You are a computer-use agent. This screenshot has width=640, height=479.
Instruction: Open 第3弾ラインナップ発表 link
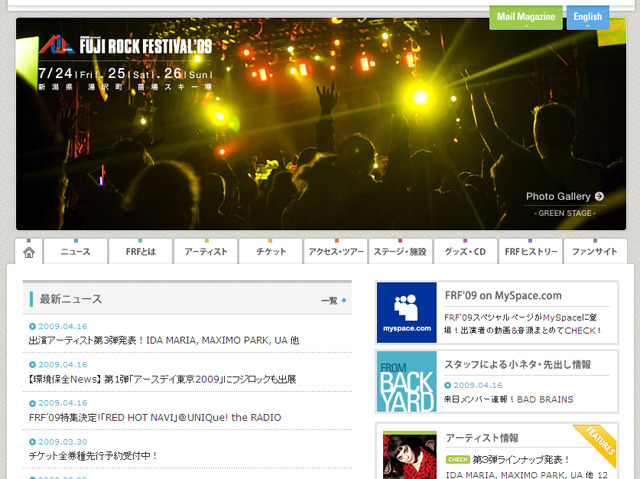521,460
